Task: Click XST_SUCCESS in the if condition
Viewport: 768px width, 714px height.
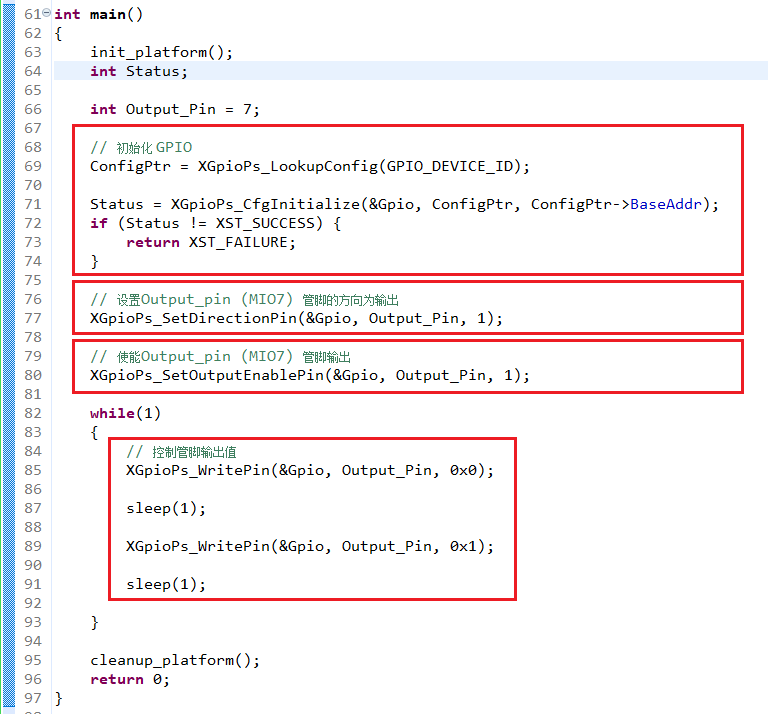Action: click(x=265, y=223)
